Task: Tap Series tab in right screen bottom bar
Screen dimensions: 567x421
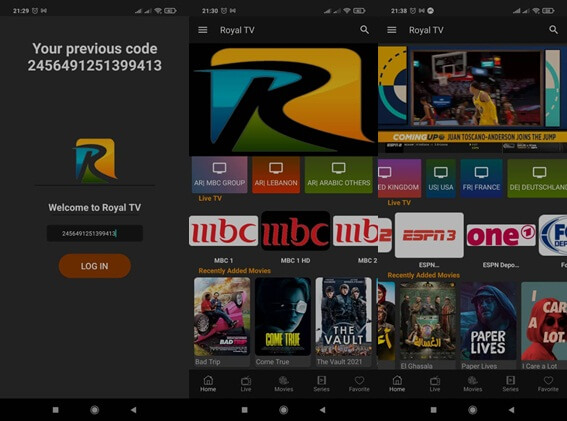Action: point(510,384)
